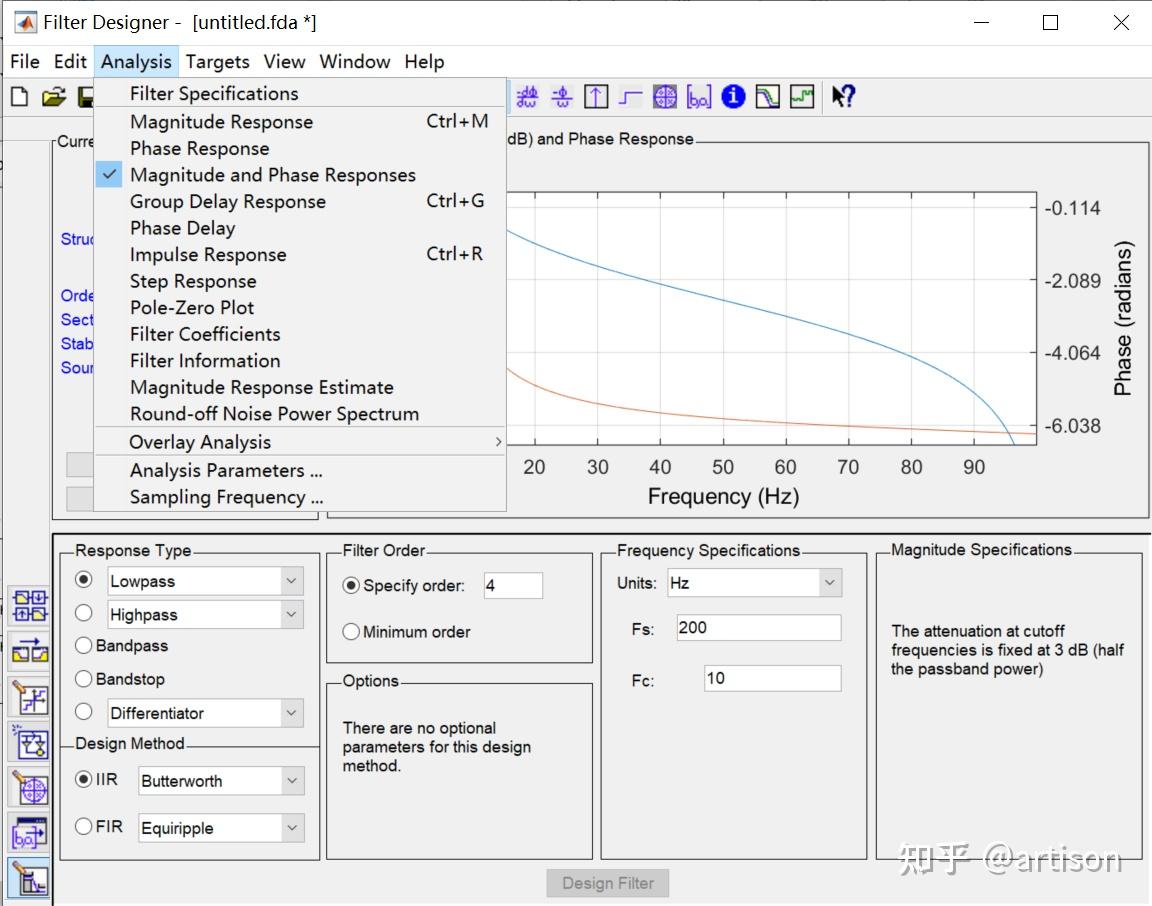Choose Group Delay Response from the menu

coord(228,201)
